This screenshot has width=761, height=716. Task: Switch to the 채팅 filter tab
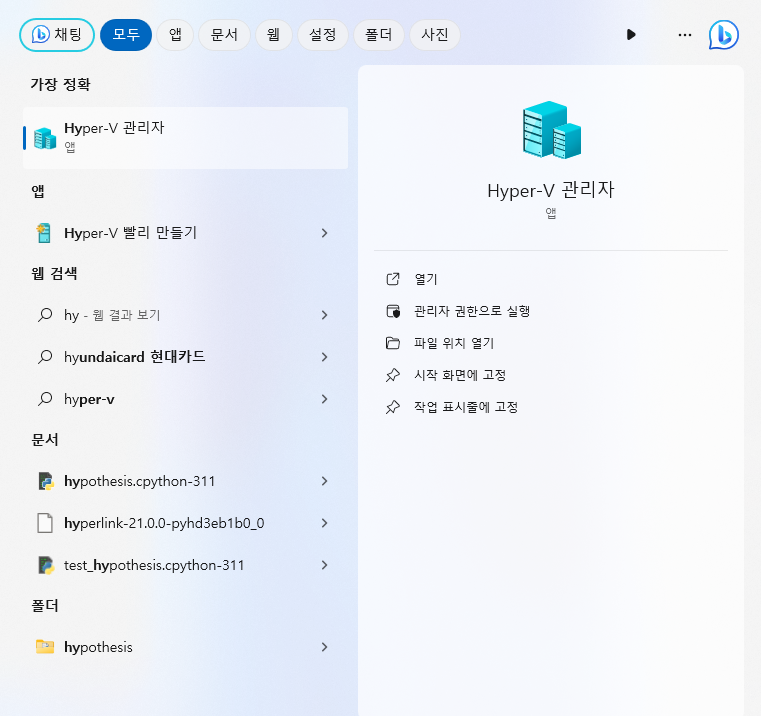57,35
